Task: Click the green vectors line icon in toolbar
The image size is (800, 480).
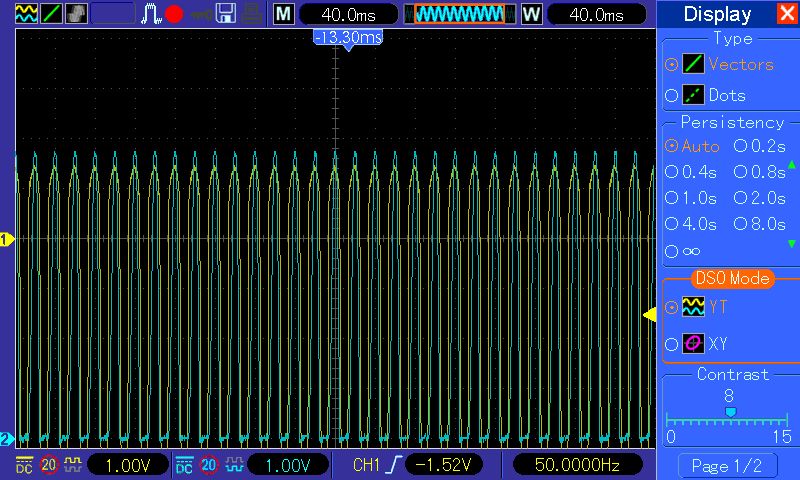Action: 52,14
